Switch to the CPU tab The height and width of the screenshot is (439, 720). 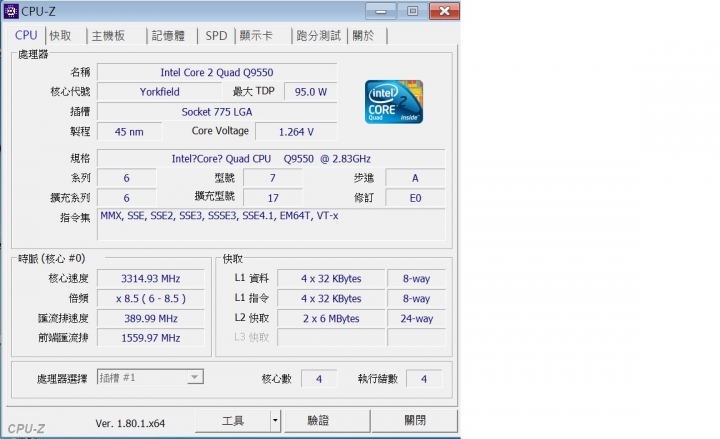26,35
